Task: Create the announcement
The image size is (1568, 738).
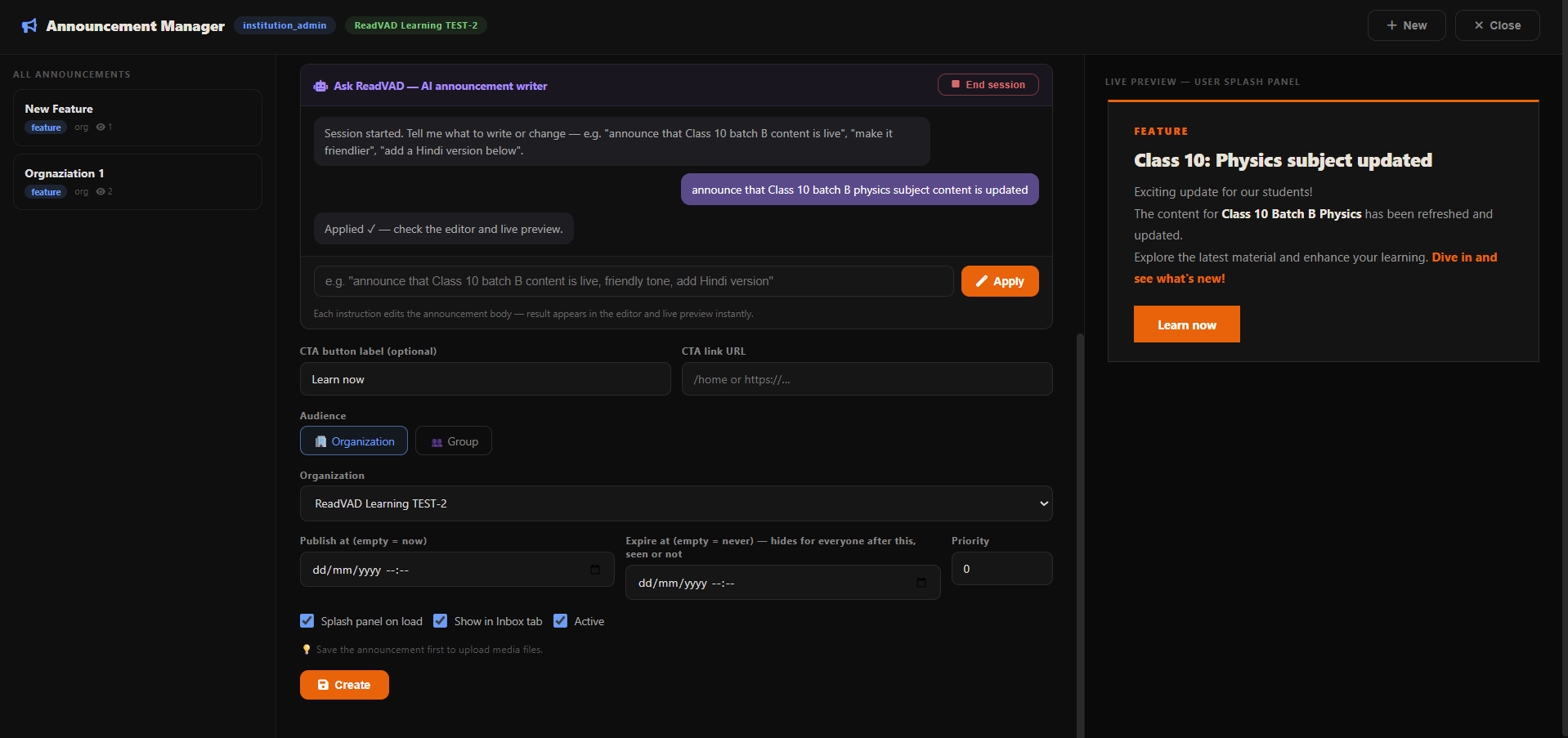Action: tap(344, 685)
